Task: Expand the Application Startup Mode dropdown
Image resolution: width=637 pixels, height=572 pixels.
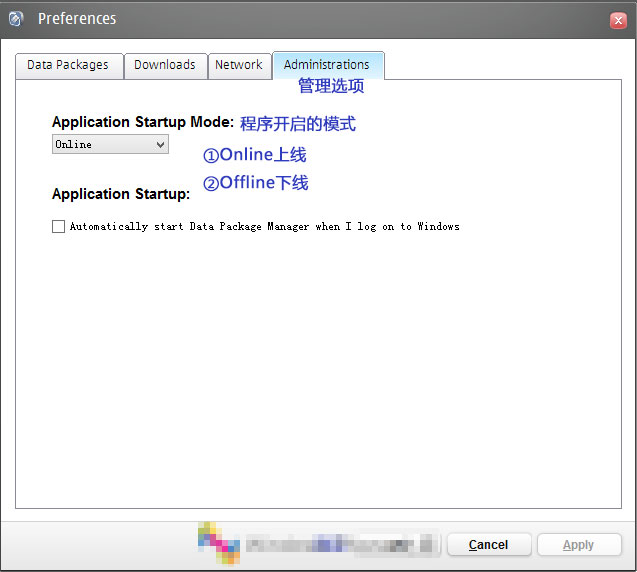Action: tap(110, 144)
